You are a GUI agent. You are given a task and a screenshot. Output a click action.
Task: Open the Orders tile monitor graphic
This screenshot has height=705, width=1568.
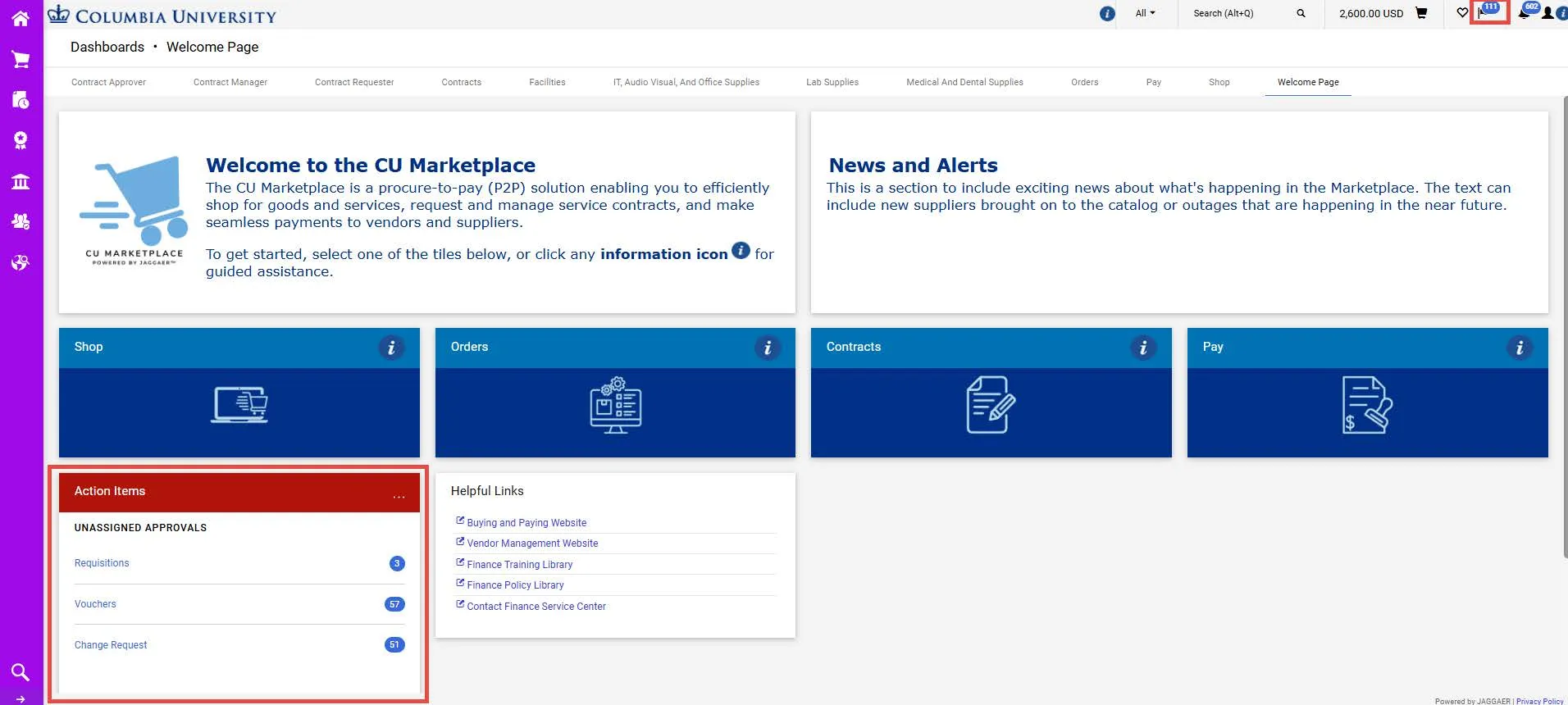click(x=616, y=405)
